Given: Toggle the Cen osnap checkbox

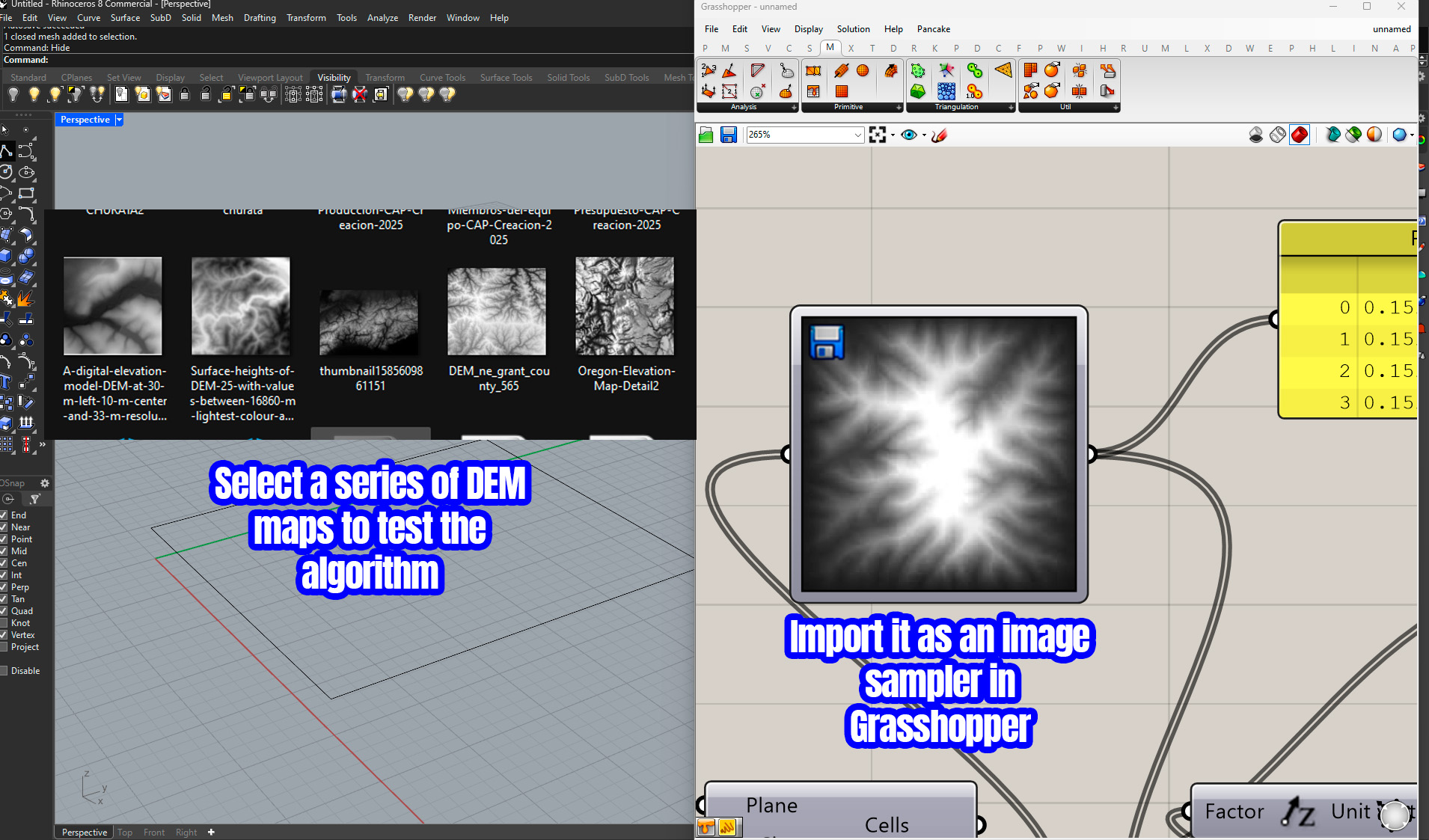Looking at the screenshot, I should point(4,563).
